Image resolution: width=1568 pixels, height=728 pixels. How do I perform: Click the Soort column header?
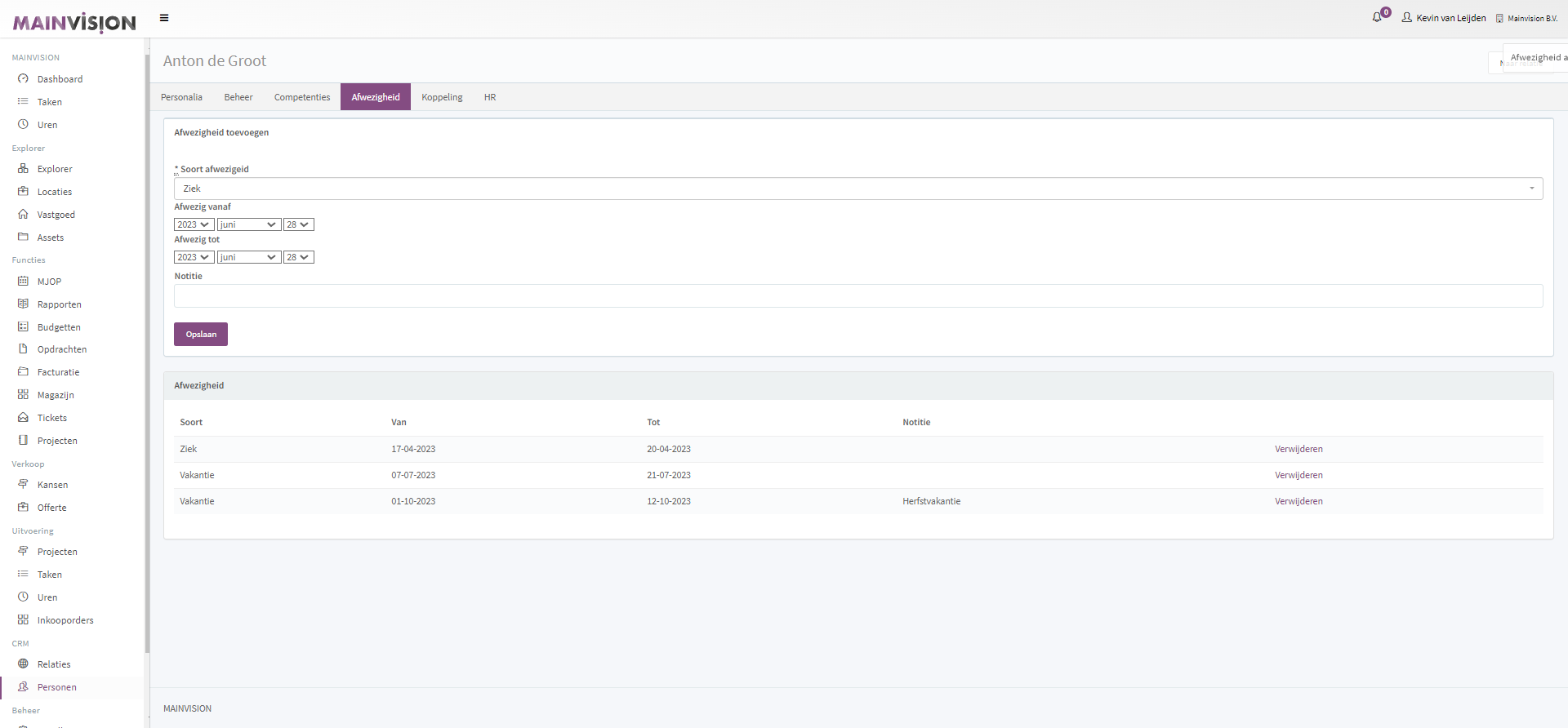191,422
